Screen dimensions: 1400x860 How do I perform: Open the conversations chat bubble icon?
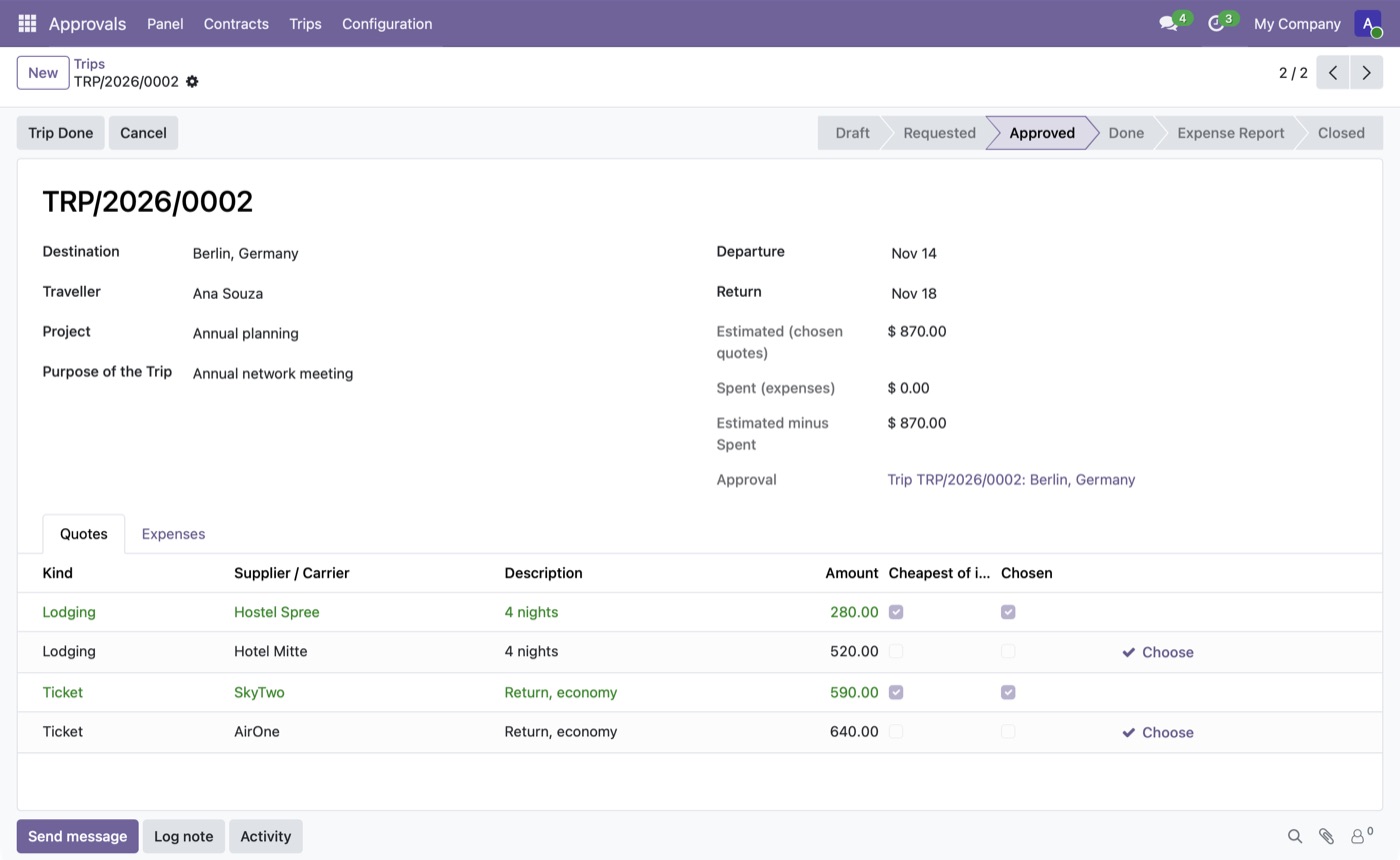(1168, 23)
